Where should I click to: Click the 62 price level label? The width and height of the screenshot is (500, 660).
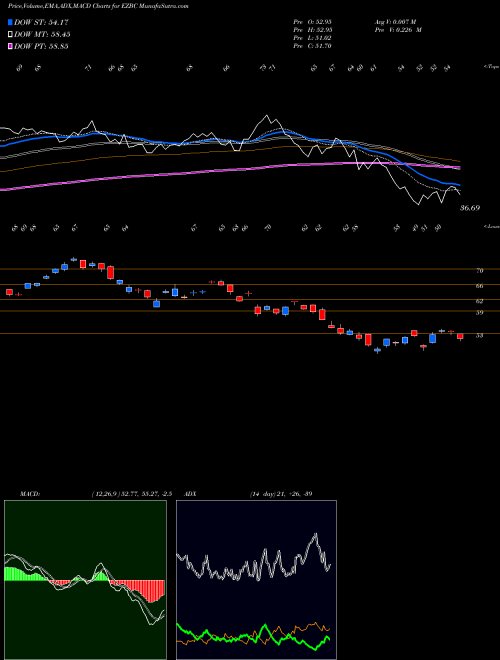click(479, 301)
